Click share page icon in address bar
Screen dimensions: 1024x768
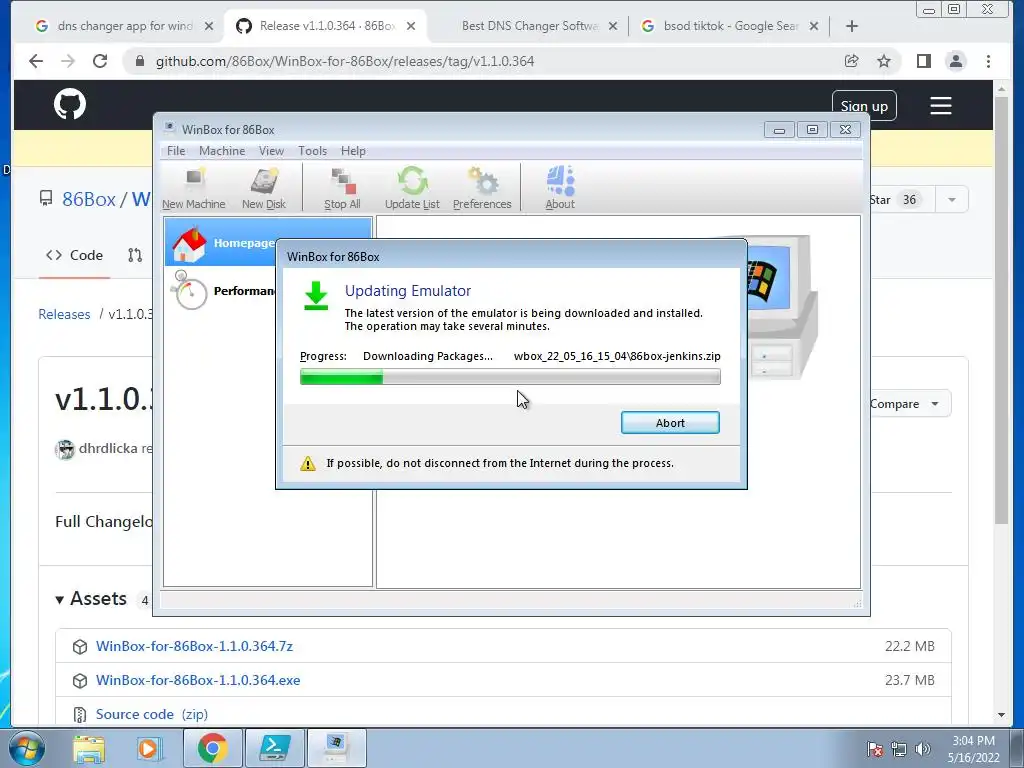(851, 61)
